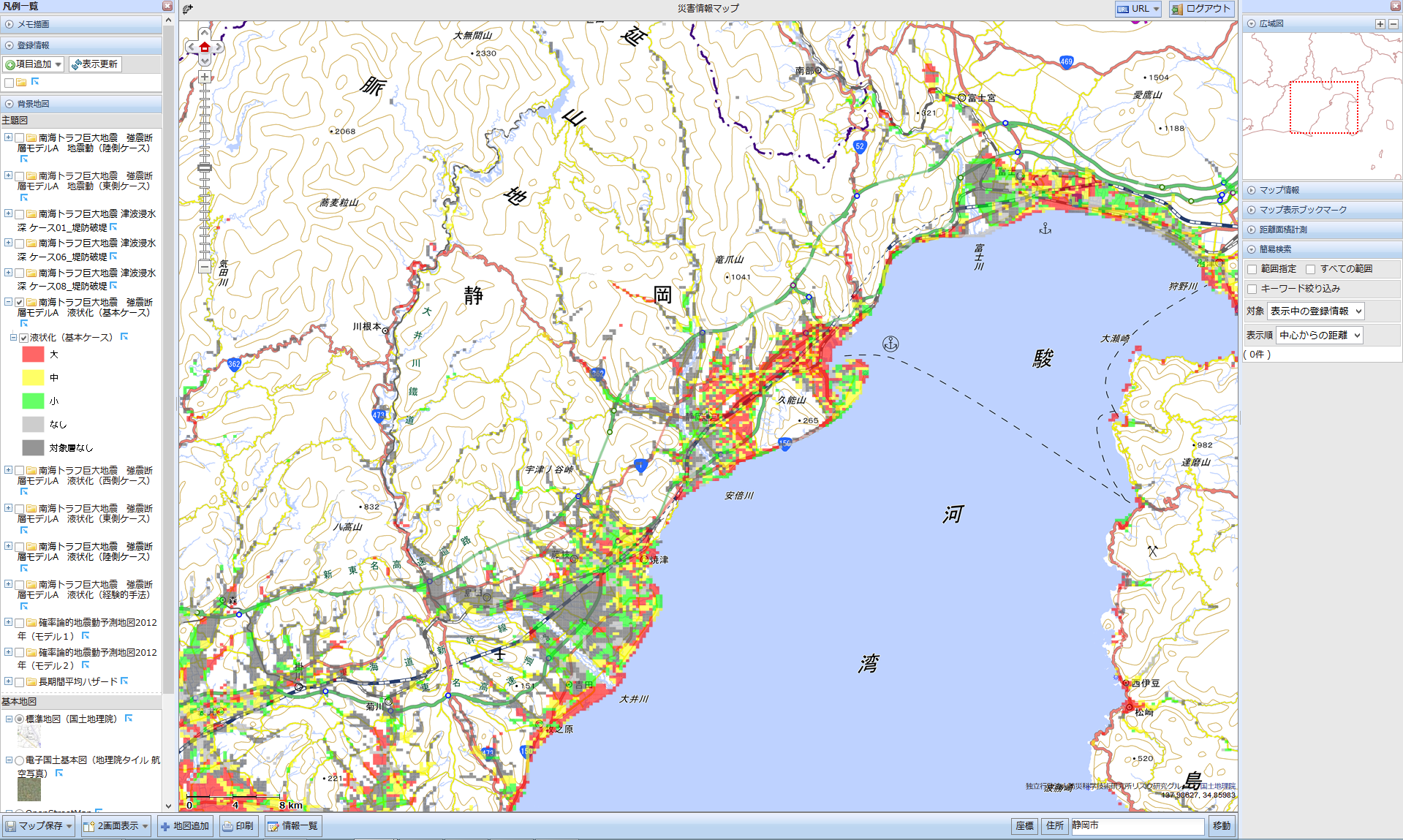The height and width of the screenshot is (840, 1403).
Task: Click the map zoom slider handle
Action: 205,167
